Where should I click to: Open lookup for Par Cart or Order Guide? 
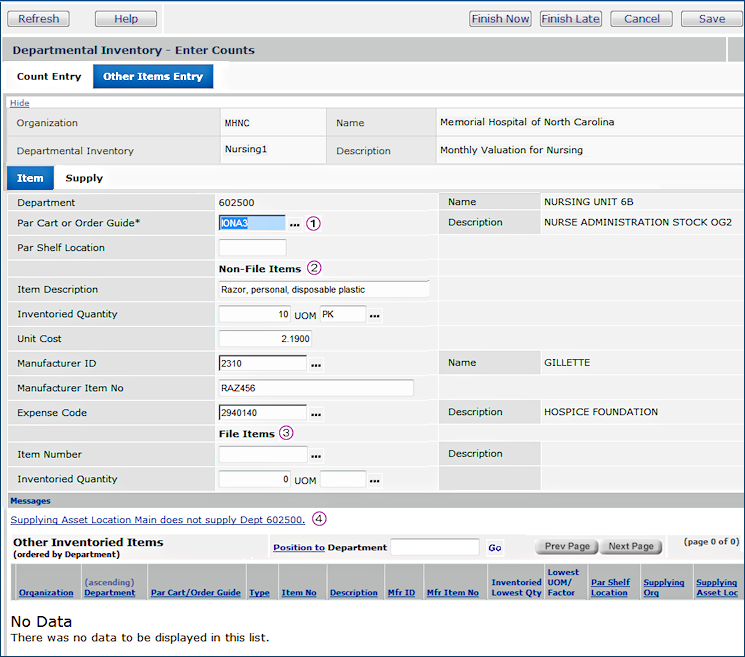click(295, 223)
